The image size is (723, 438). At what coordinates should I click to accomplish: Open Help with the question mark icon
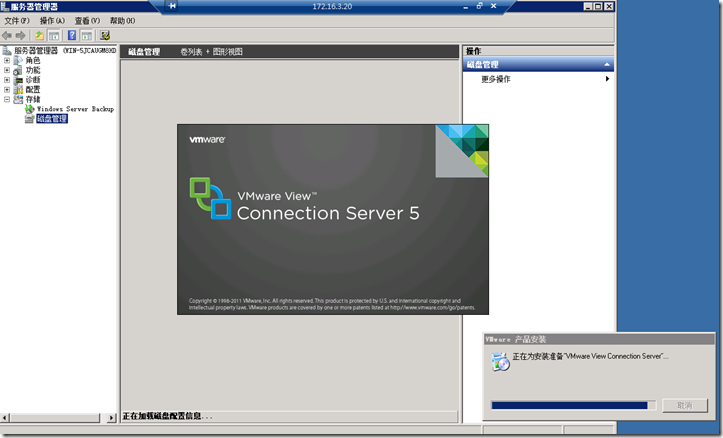coord(72,36)
